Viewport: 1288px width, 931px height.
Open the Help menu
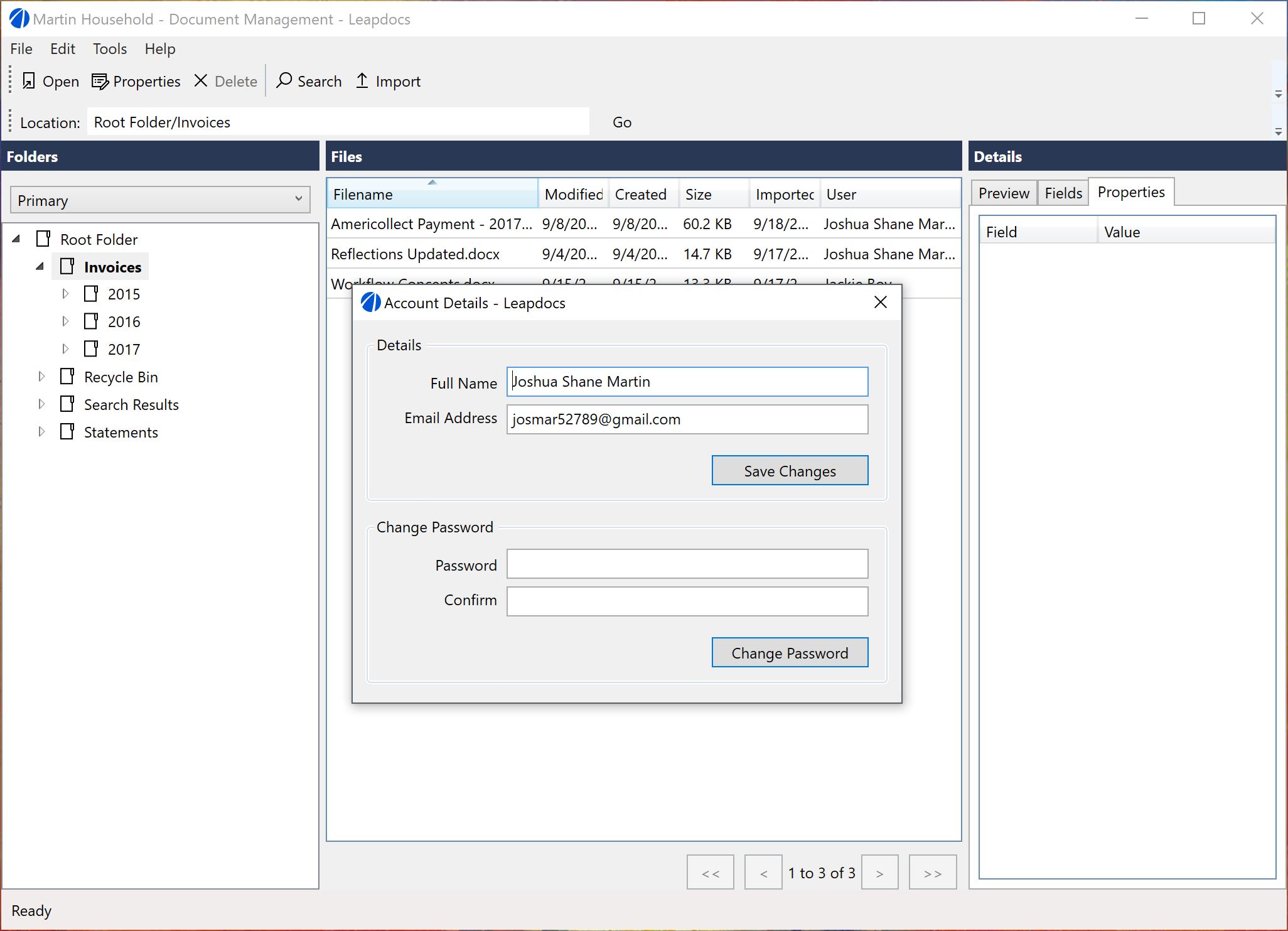coord(160,49)
